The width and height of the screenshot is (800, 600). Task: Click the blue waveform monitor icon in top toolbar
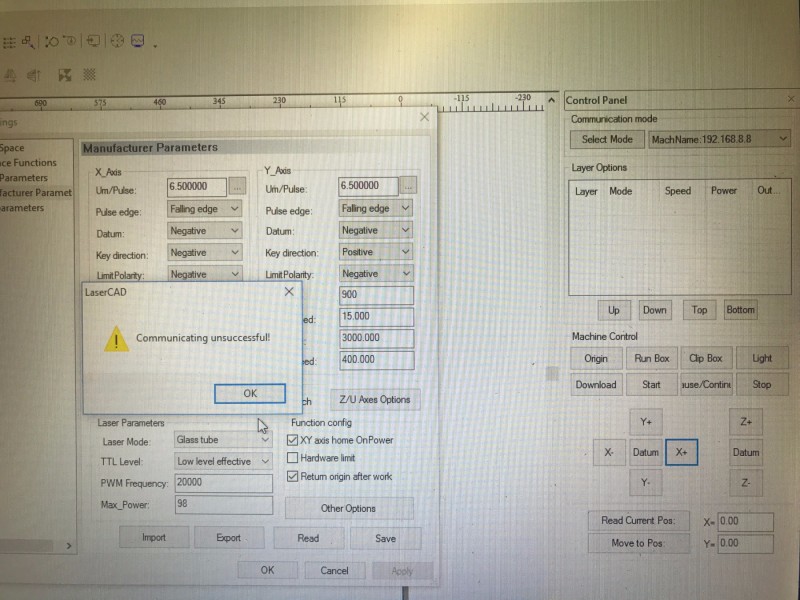coord(138,41)
